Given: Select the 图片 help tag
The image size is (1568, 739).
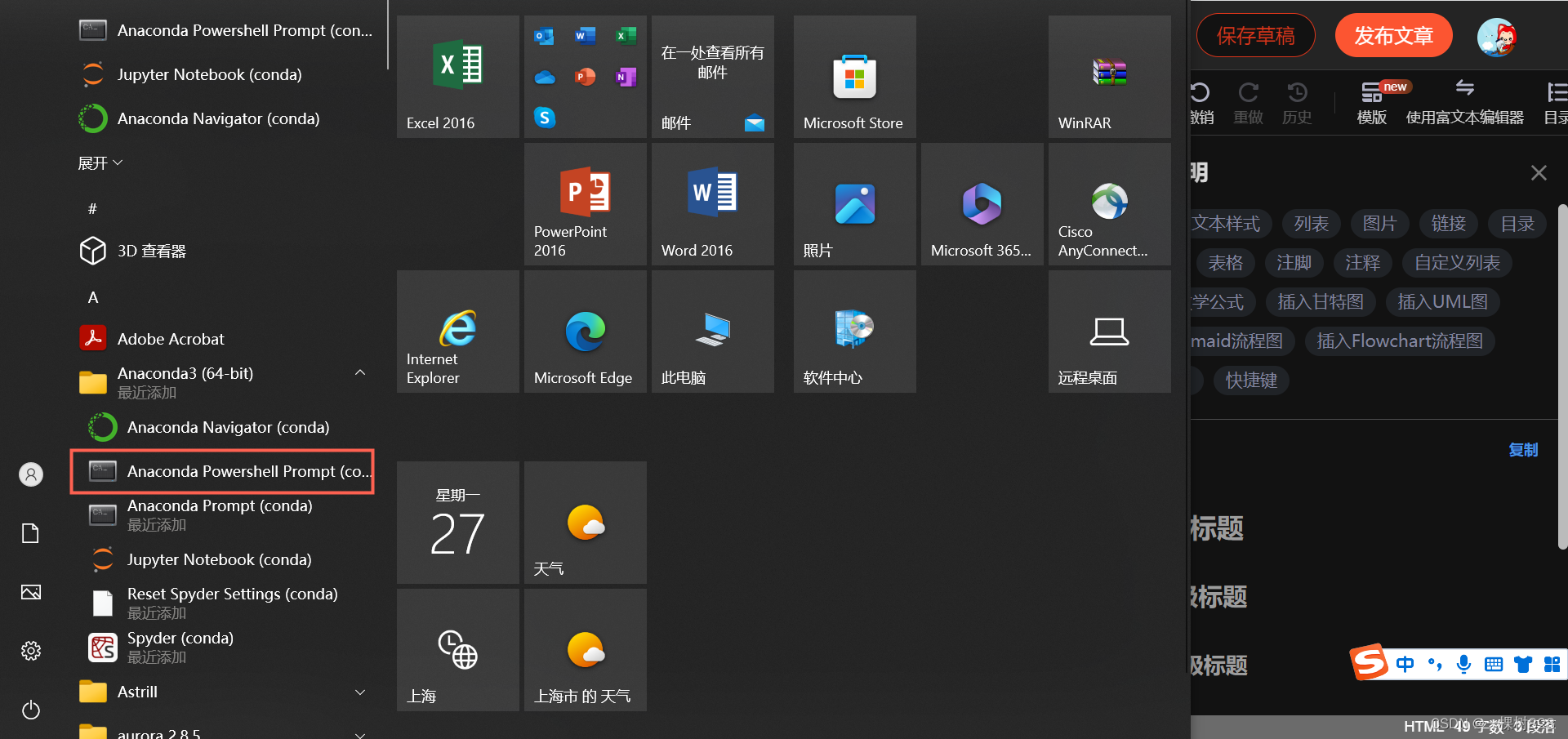Looking at the screenshot, I should coord(1380,223).
